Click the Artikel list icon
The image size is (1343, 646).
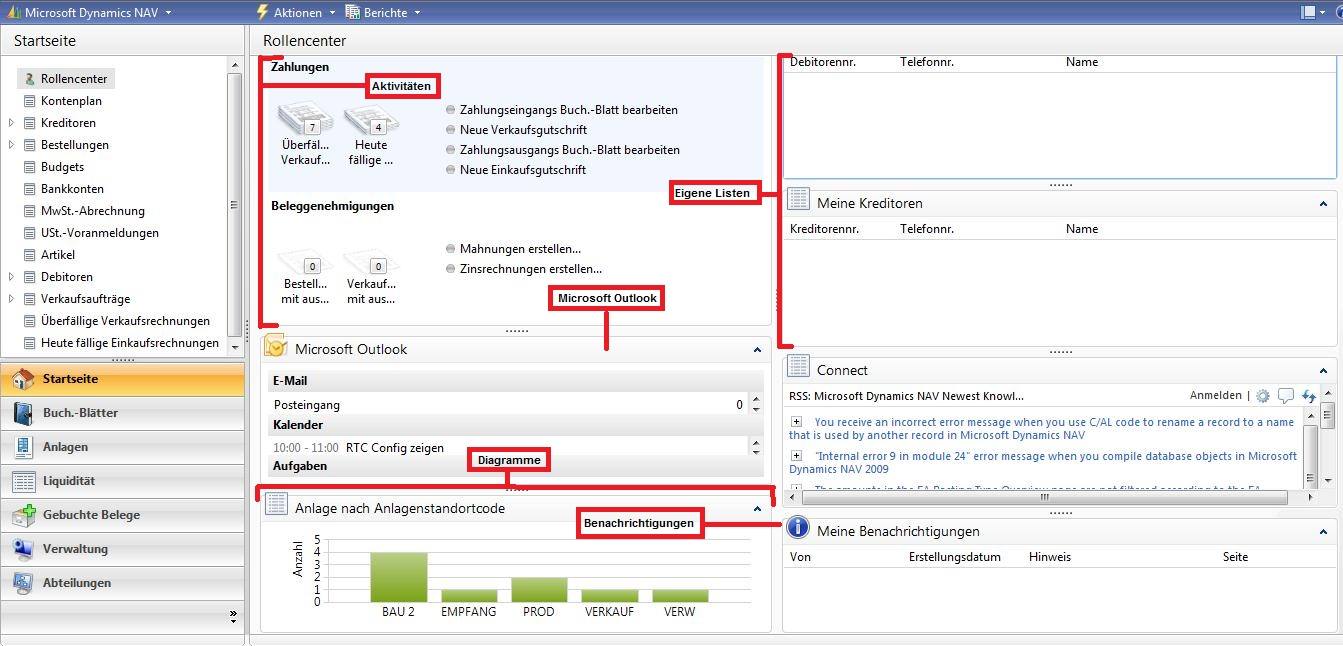tap(30, 255)
